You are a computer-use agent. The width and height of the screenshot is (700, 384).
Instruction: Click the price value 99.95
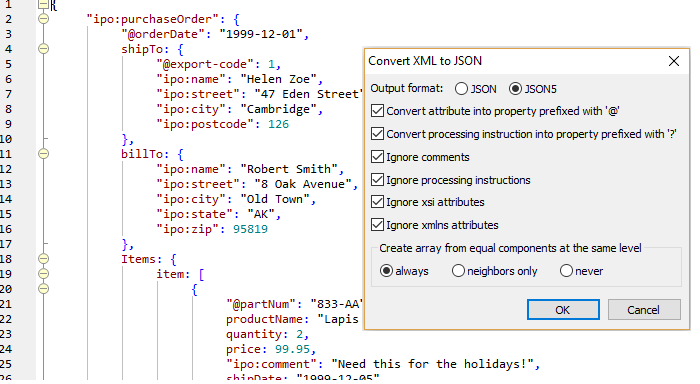pyautogui.click(x=292, y=349)
